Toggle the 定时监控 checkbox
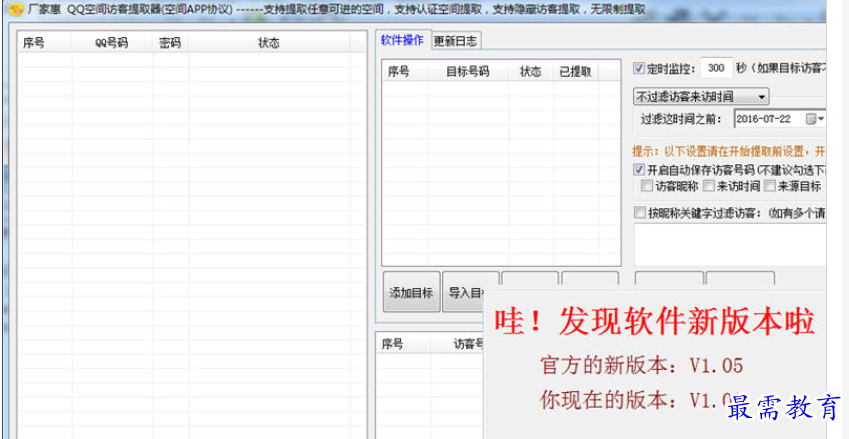This screenshot has width=849, height=439. pyautogui.click(x=639, y=69)
